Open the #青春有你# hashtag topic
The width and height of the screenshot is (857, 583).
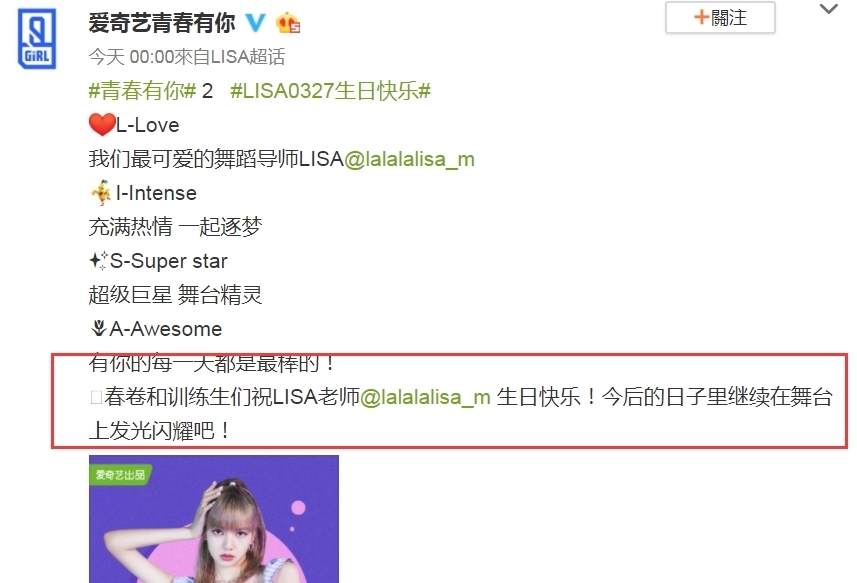click(142, 91)
